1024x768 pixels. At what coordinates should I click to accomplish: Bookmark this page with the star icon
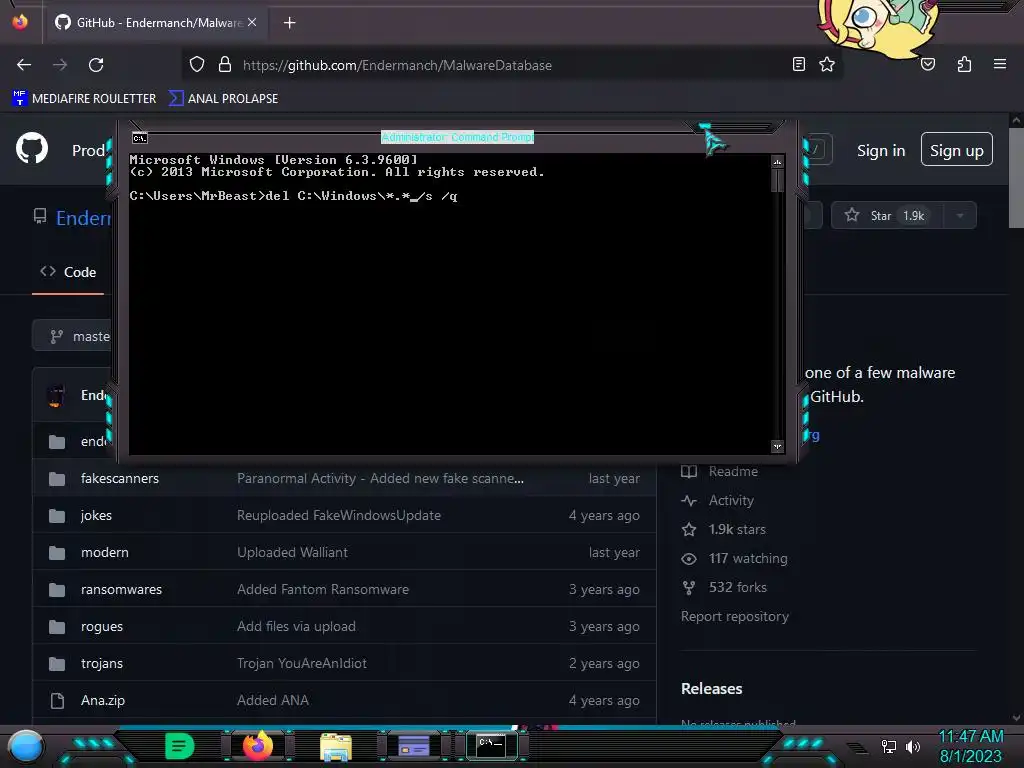(827, 64)
